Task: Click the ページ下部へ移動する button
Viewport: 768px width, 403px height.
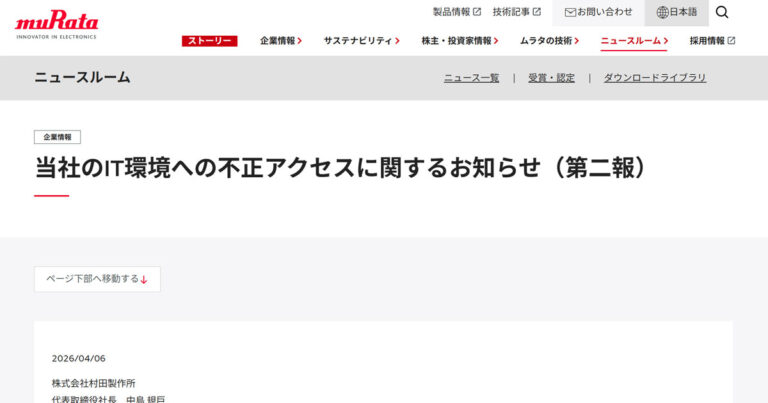Action: 97,279
